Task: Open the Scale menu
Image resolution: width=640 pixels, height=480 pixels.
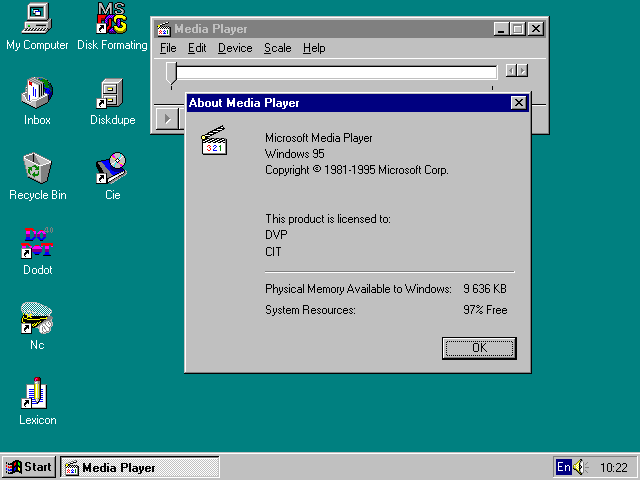Action: click(x=278, y=48)
